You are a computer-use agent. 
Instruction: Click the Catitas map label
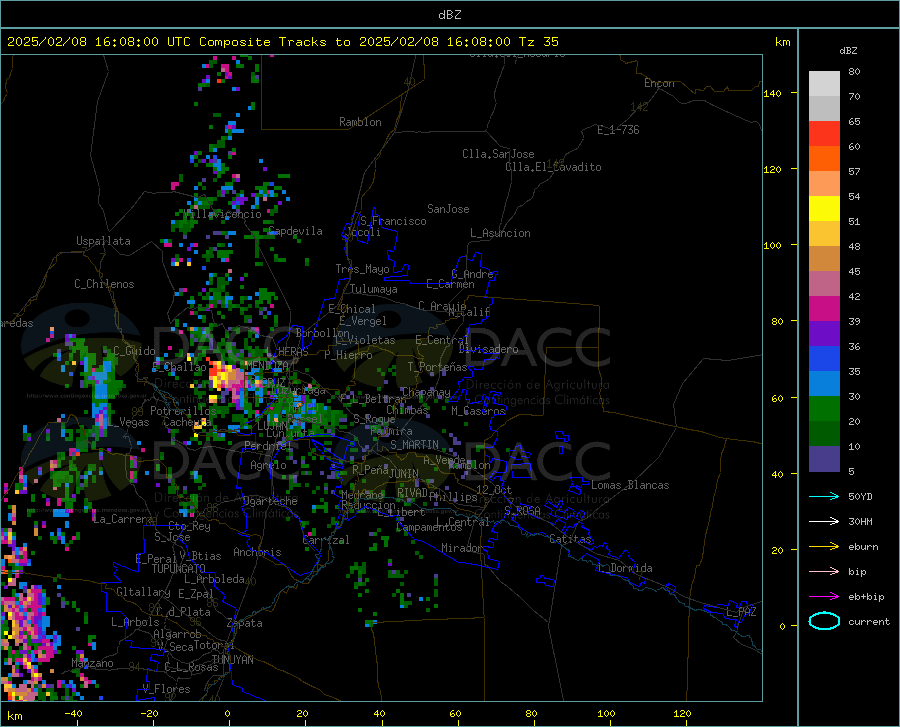coord(570,539)
